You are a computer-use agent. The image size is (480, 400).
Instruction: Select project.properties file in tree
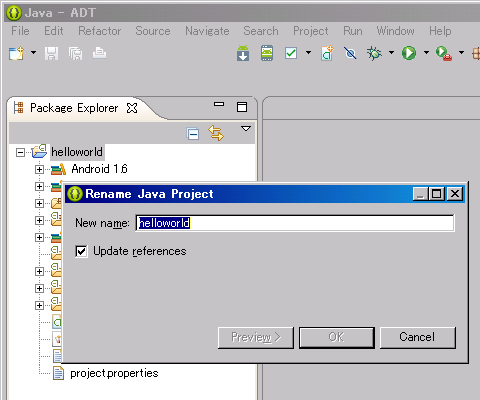[114, 373]
